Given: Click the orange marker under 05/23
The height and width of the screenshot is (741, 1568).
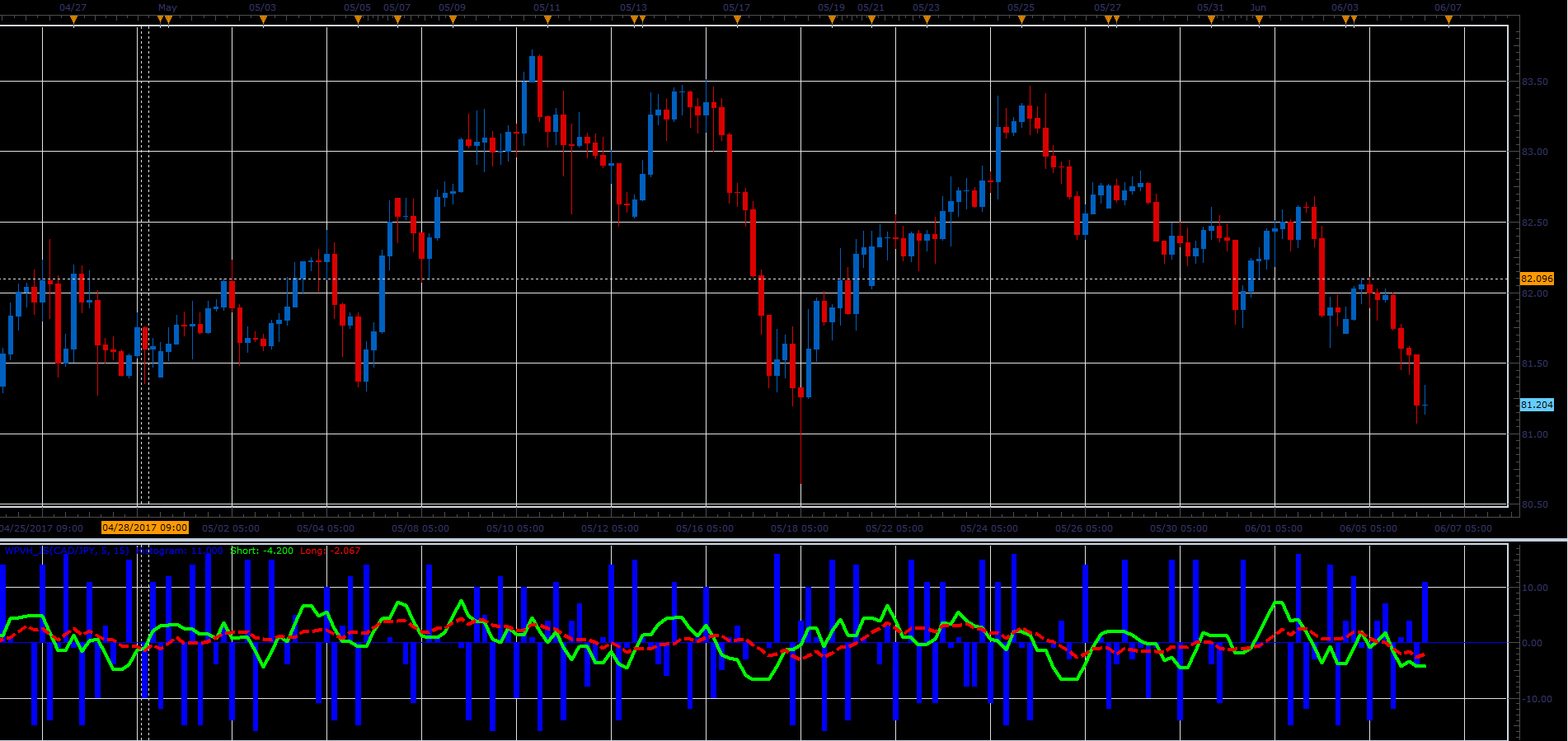Looking at the screenshot, I should [x=927, y=20].
